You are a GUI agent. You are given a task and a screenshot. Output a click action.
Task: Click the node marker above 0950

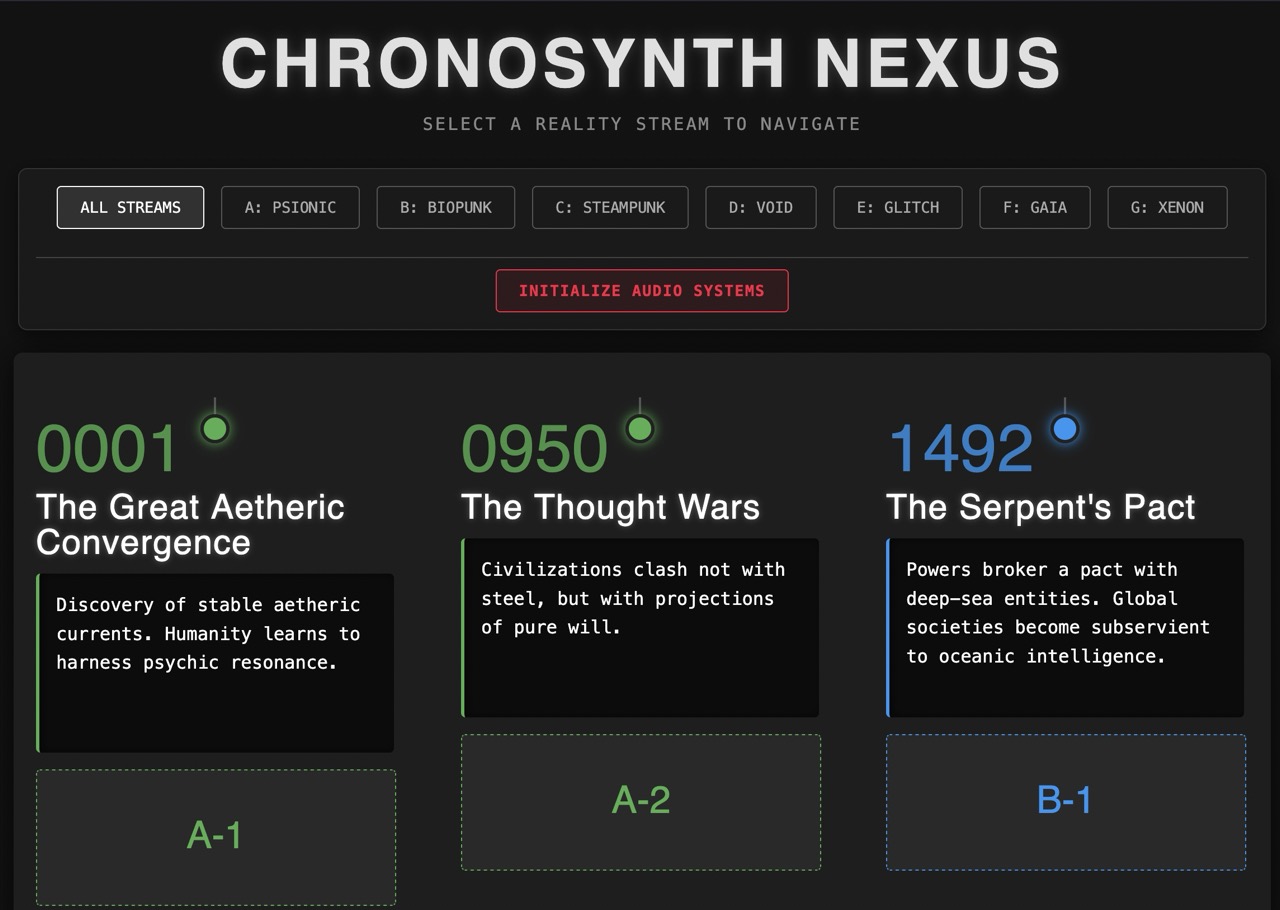click(x=639, y=429)
